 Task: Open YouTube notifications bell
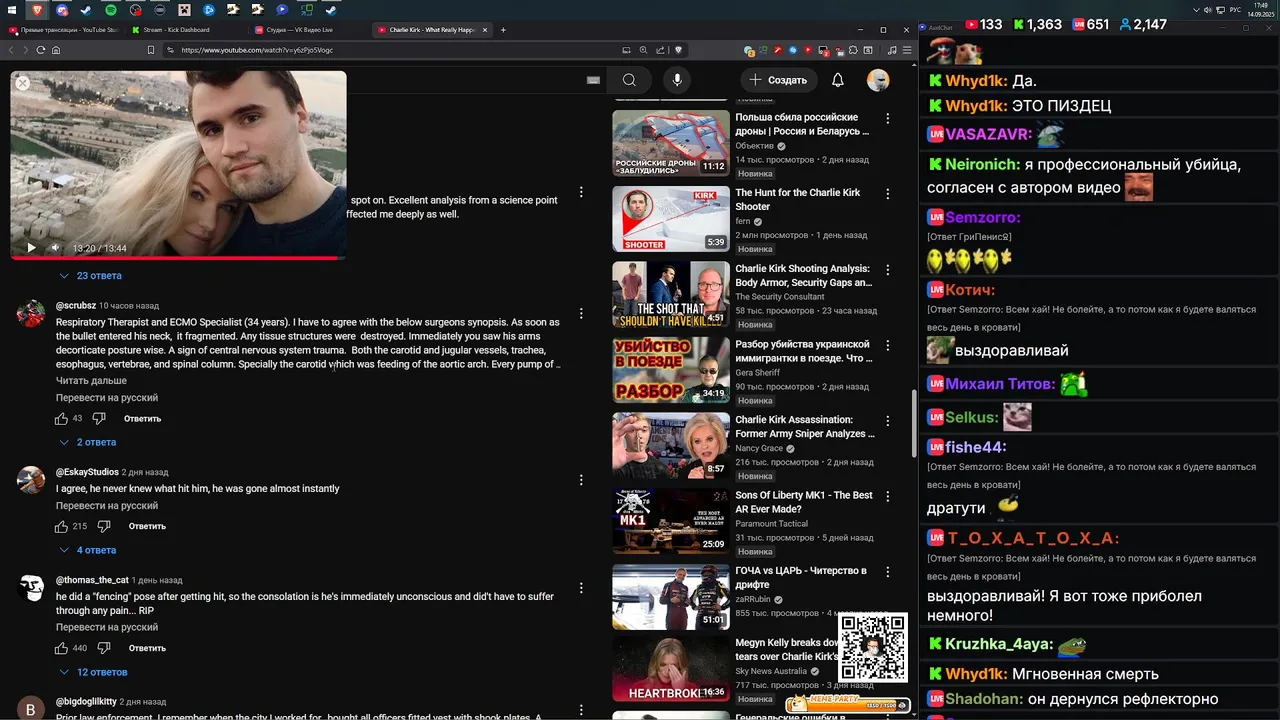point(838,80)
